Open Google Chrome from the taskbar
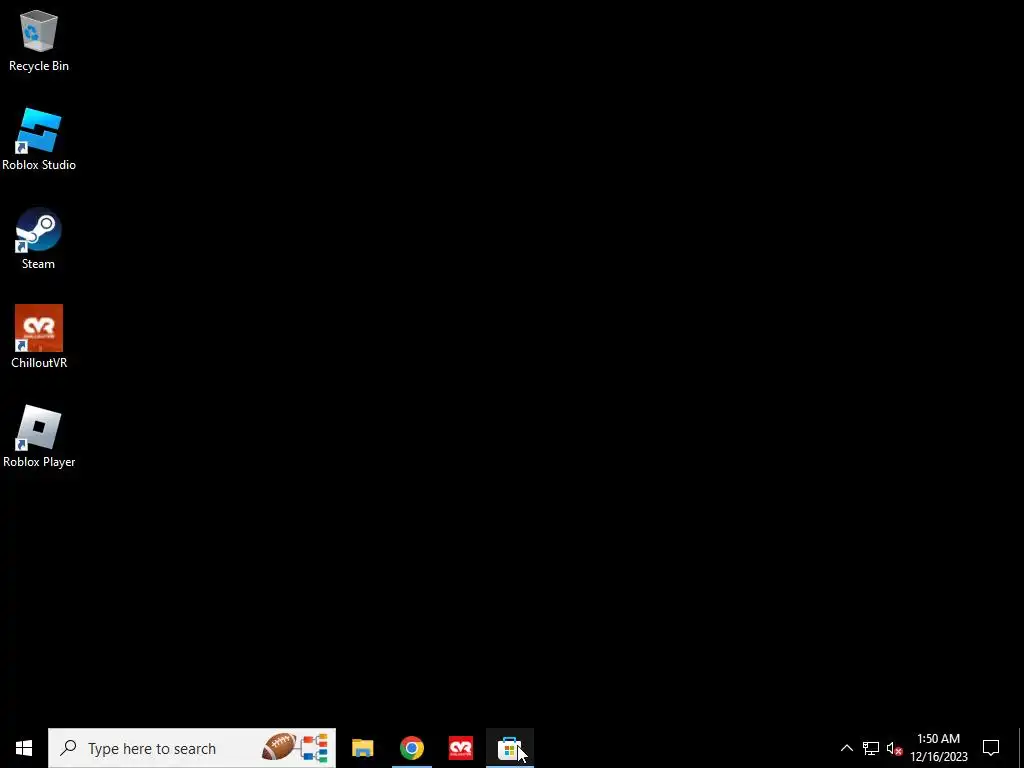 [x=411, y=748]
